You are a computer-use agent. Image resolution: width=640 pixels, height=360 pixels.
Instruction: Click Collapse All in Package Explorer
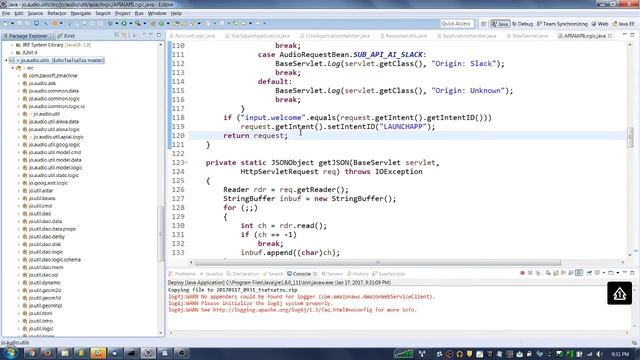tap(118, 36)
